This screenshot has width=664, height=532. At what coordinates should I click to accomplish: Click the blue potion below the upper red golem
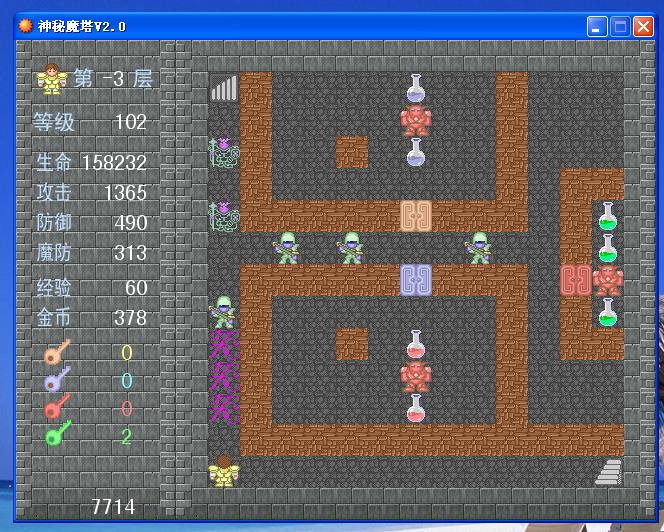(416, 152)
